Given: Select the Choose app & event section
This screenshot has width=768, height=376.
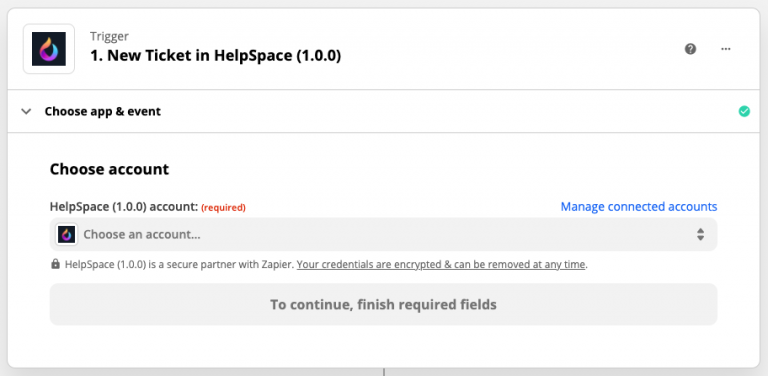Looking at the screenshot, I should pyautogui.click(x=384, y=112).
